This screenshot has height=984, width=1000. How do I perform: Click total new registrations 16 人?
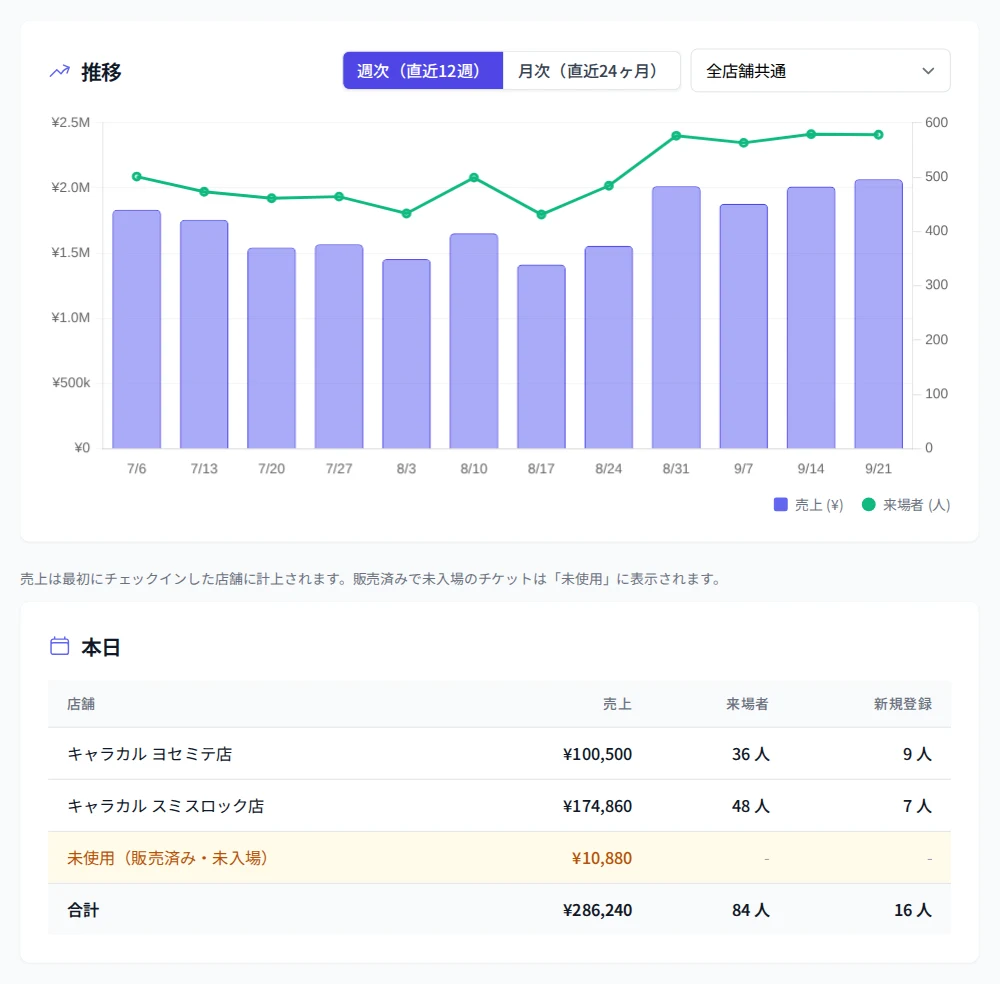[x=913, y=910]
